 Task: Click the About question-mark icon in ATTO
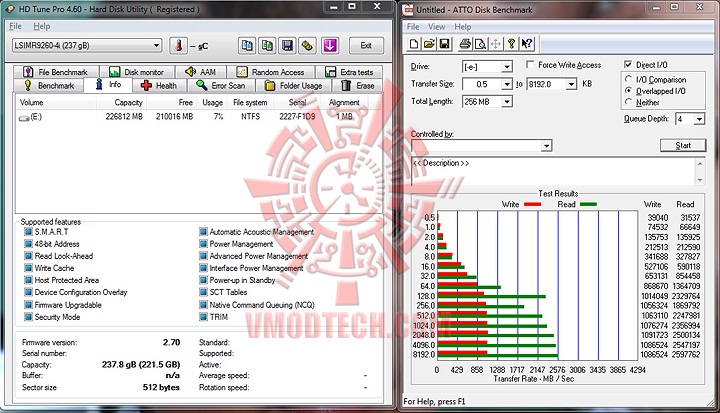pos(512,44)
